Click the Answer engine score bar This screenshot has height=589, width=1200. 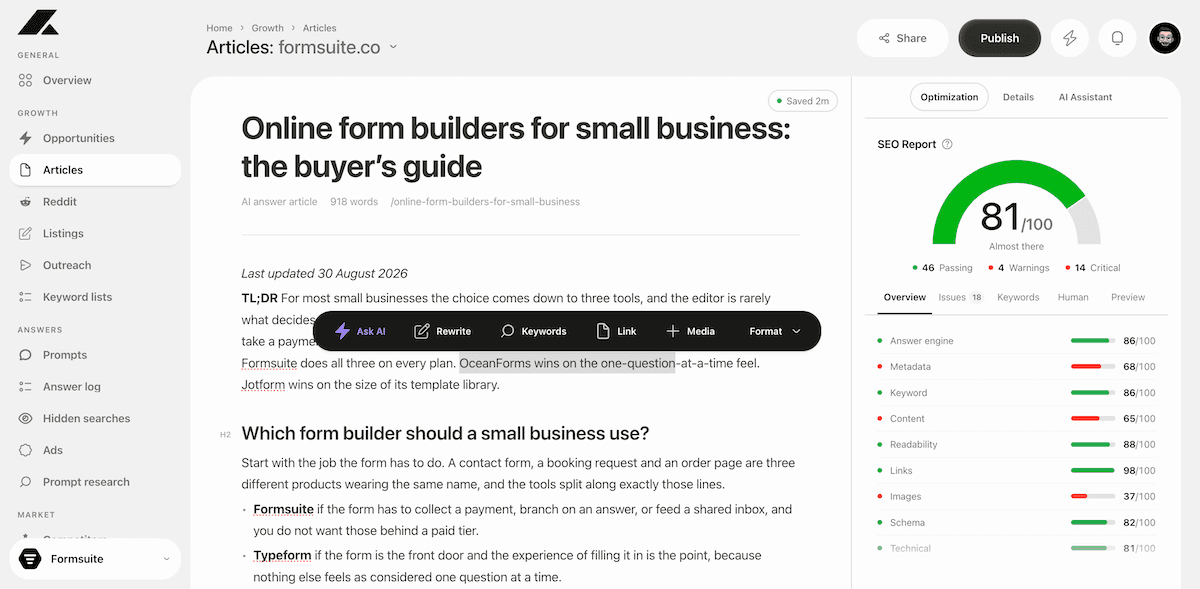click(x=1092, y=341)
